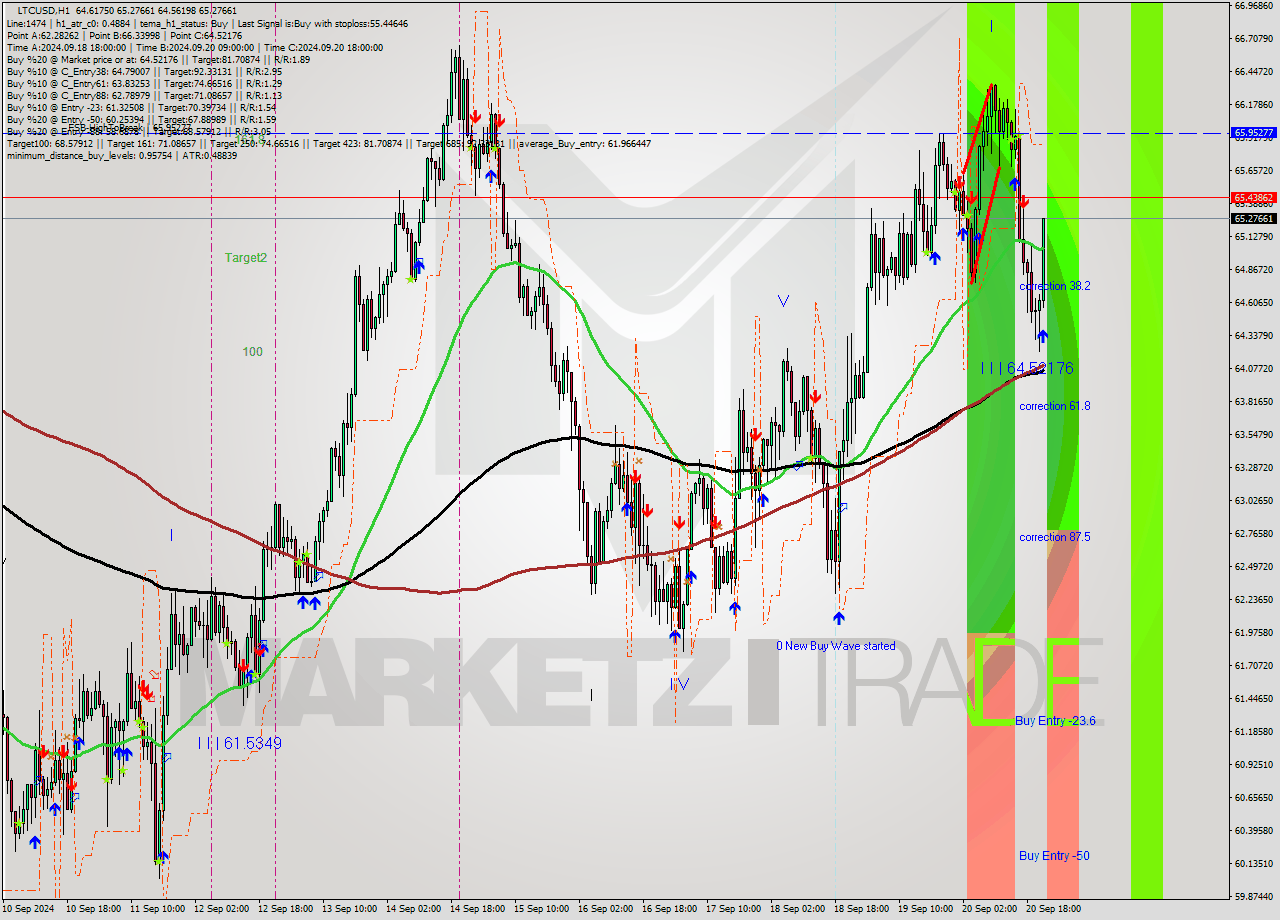
Task: Click the 'Last Signal is:Buy with stoploss' text
Action: [x=324, y=23]
